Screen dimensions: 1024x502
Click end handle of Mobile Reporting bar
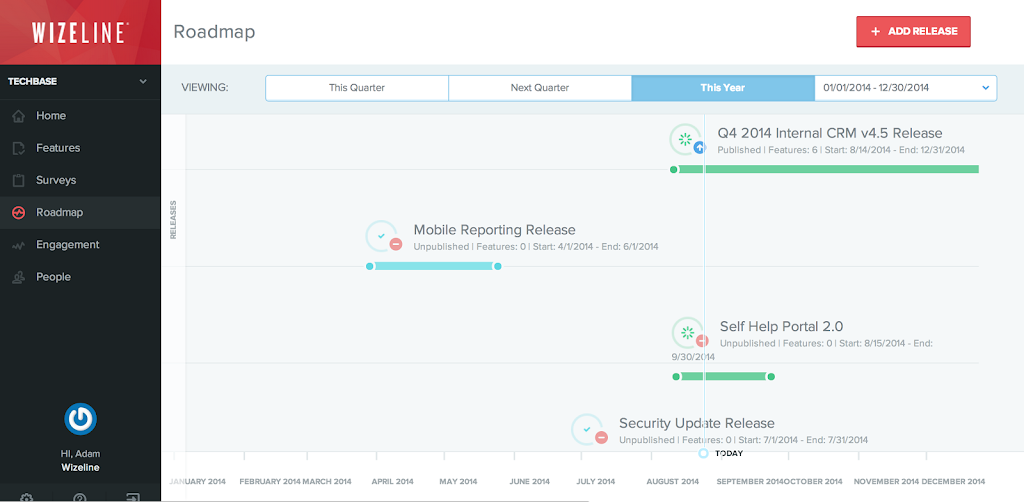coord(498,266)
